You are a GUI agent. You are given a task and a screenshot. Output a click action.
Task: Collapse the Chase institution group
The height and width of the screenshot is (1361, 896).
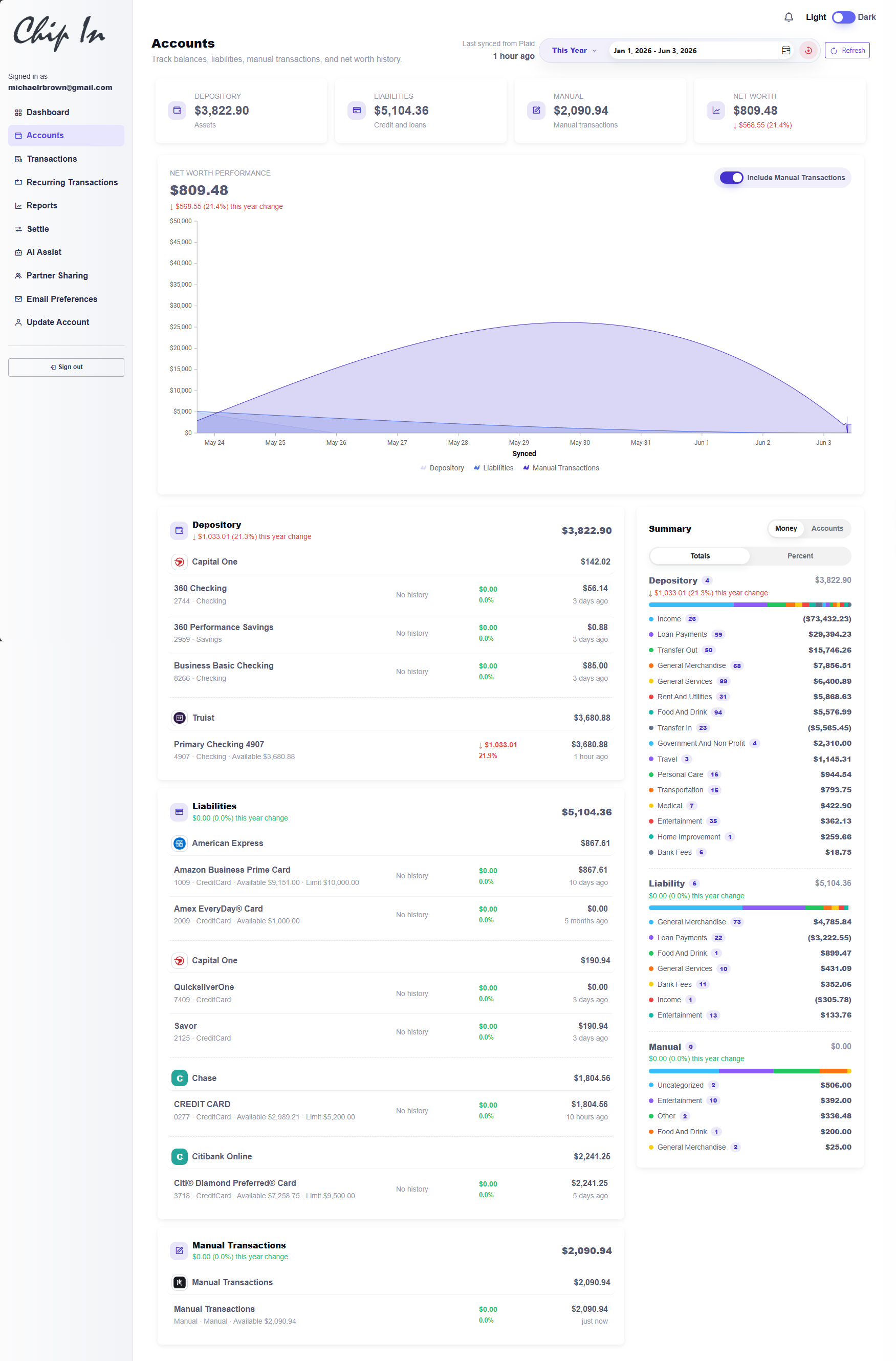click(390, 1078)
